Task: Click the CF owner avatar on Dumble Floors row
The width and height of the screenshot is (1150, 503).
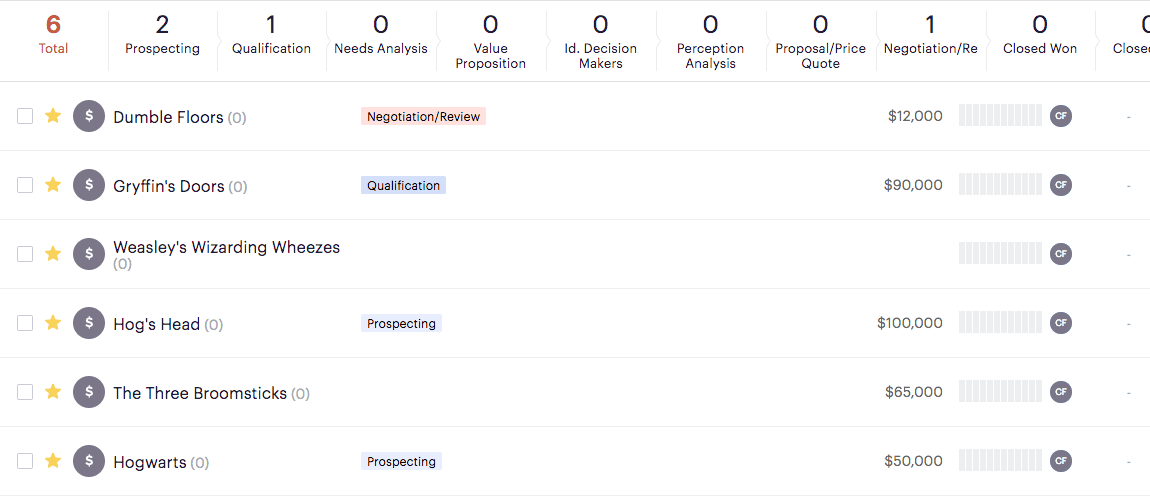Action: pyautogui.click(x=1060, y=116)
